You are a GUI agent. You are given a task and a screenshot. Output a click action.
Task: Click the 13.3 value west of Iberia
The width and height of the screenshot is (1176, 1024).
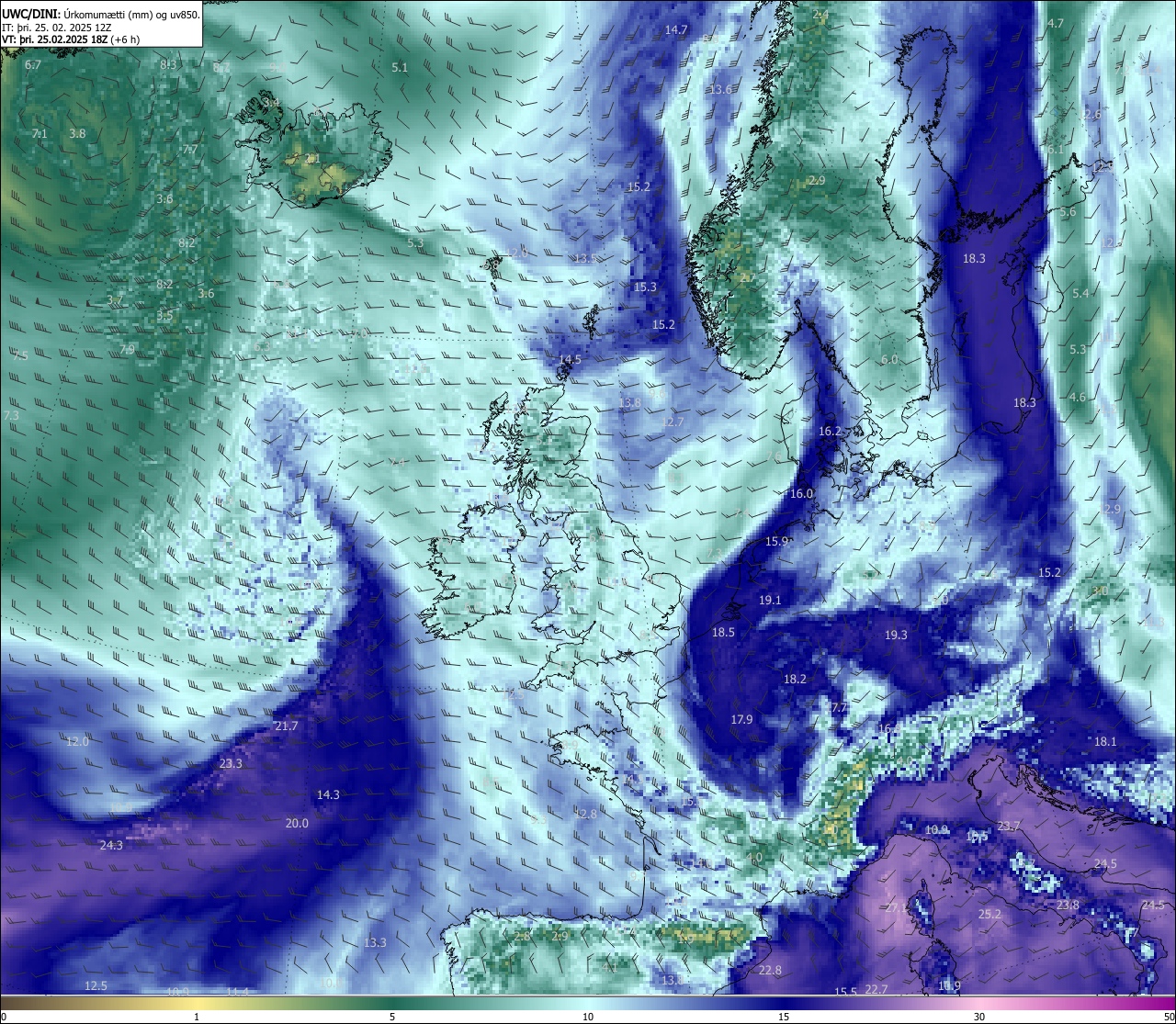375,942
